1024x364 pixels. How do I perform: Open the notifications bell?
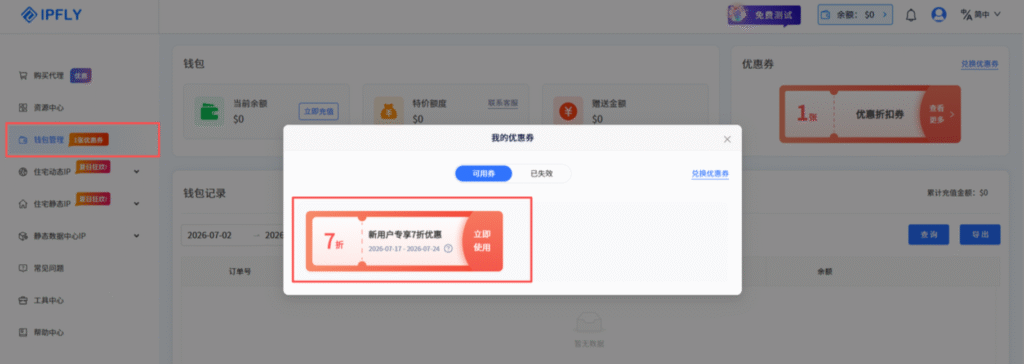coord(911,15)
